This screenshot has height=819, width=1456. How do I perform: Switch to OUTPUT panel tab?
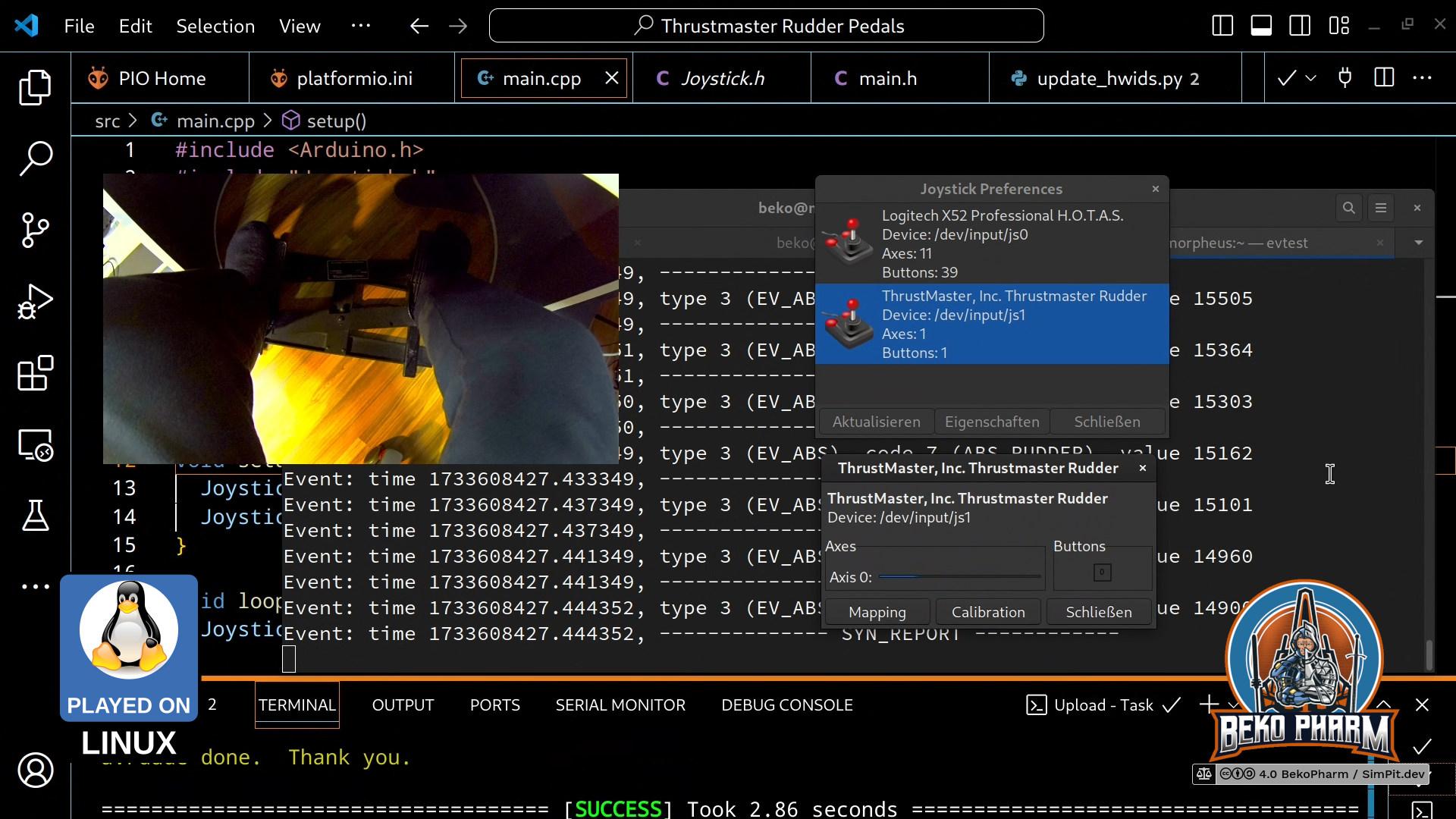tap(403, 705)
